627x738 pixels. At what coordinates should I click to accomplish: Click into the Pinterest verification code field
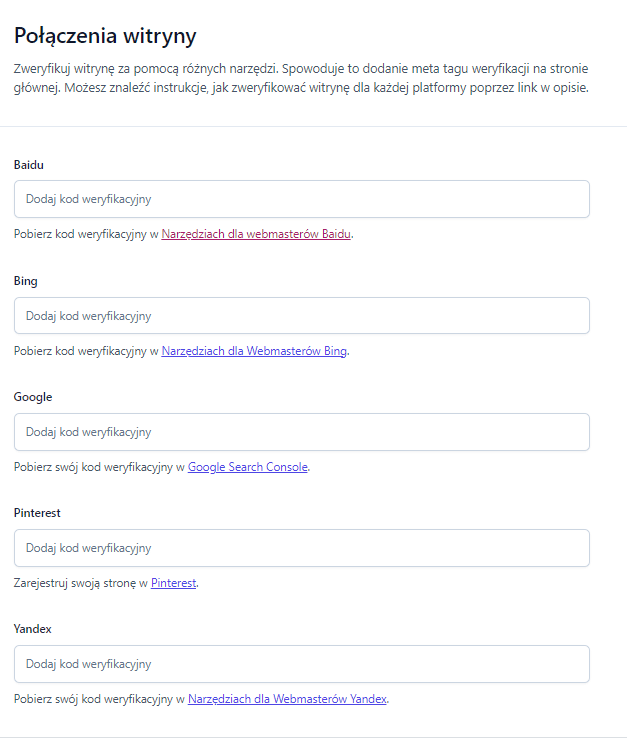click(x=302, y=548)
